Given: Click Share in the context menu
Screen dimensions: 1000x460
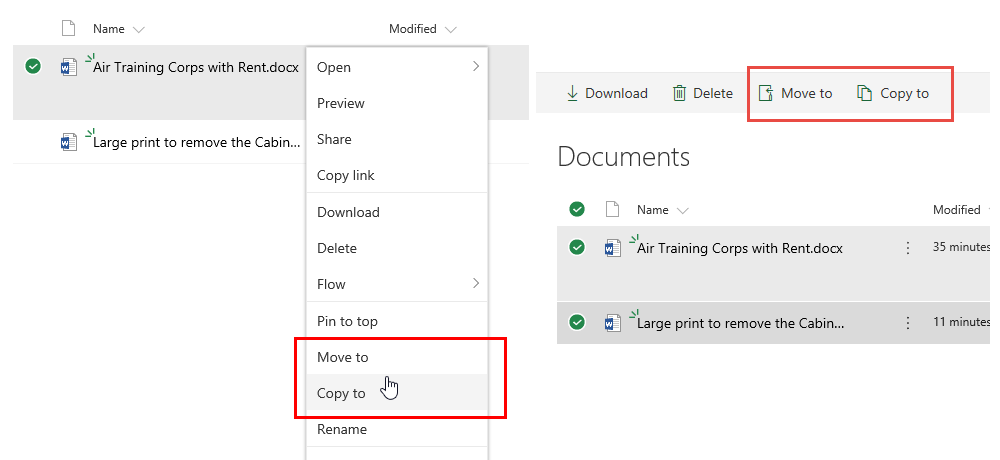Looking at the screenshot, I should coord(334,139).
